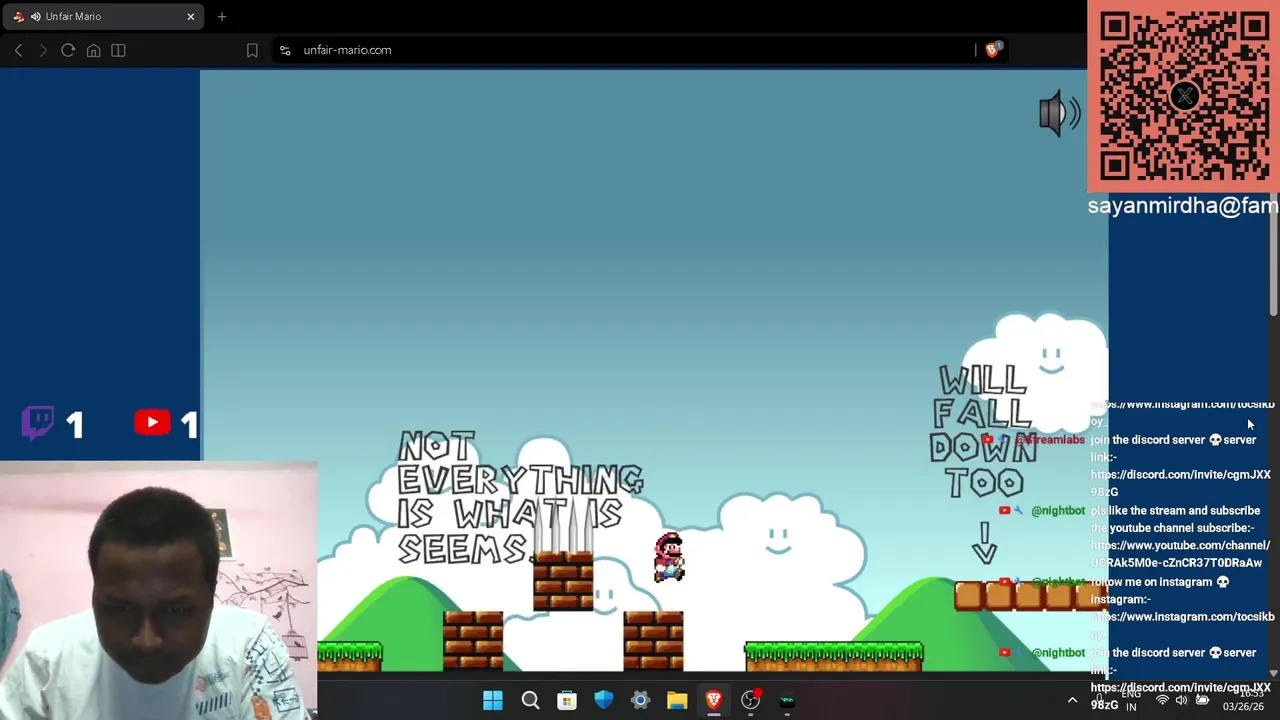Click the "WILL FALL DOWN TOO" game text
Image resolution: width=1280 pixels, height=720 pixels.
983,431
